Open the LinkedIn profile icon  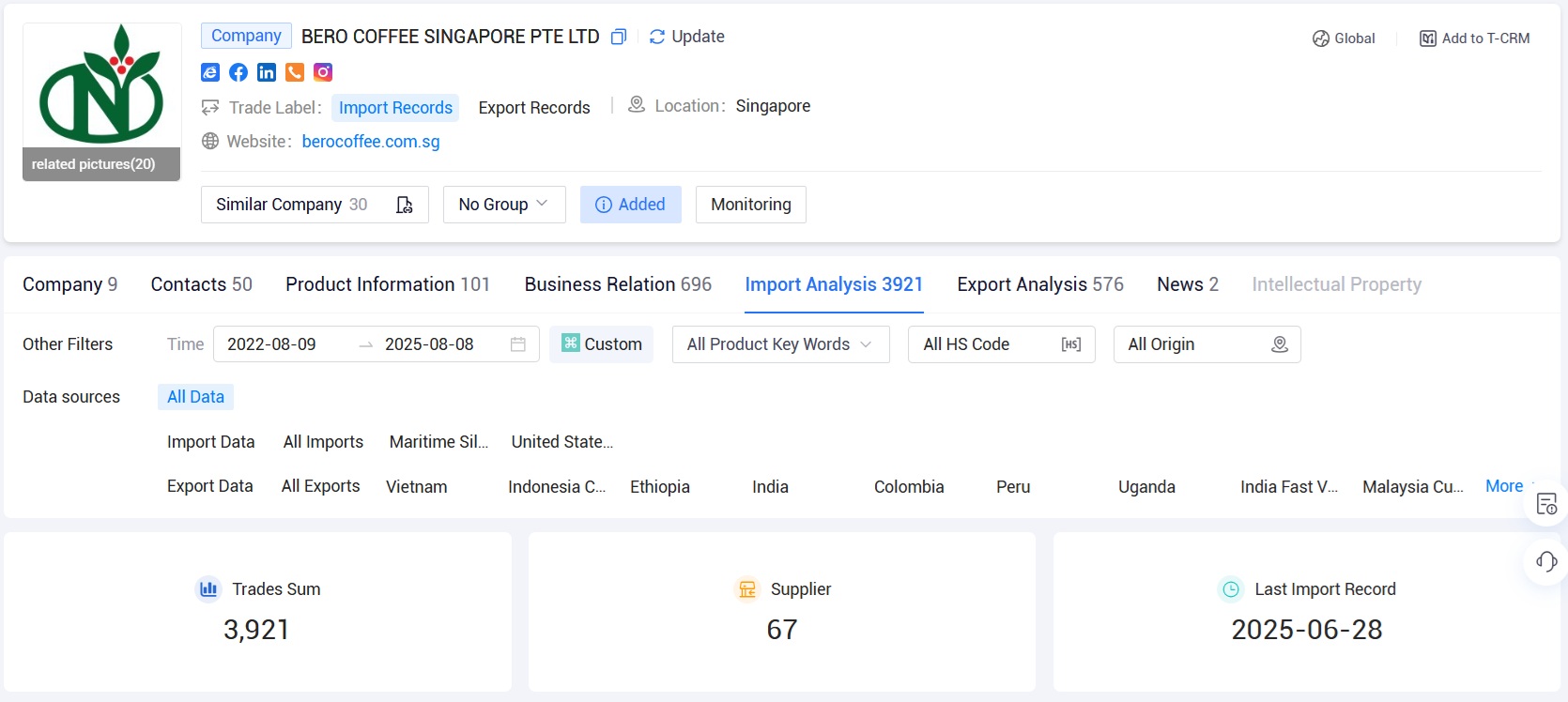click(267, 72)
